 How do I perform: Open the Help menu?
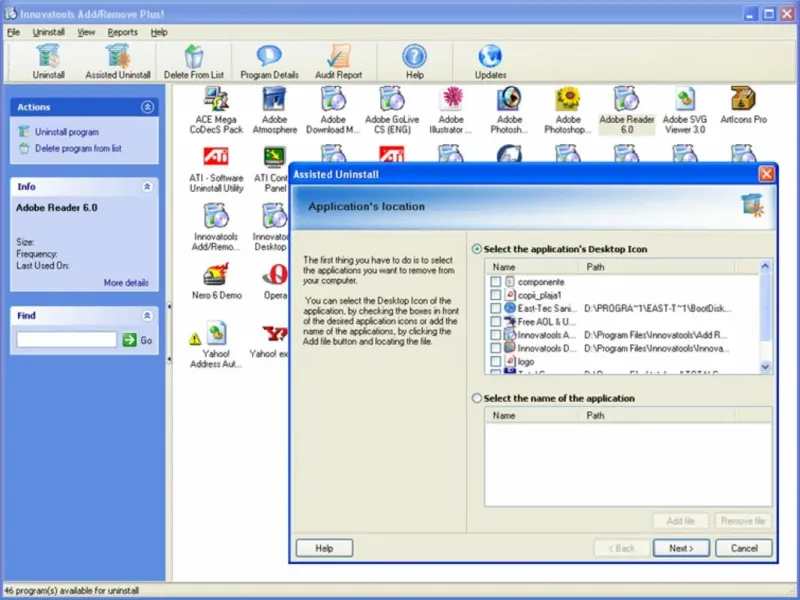click(x=159, y=32)
